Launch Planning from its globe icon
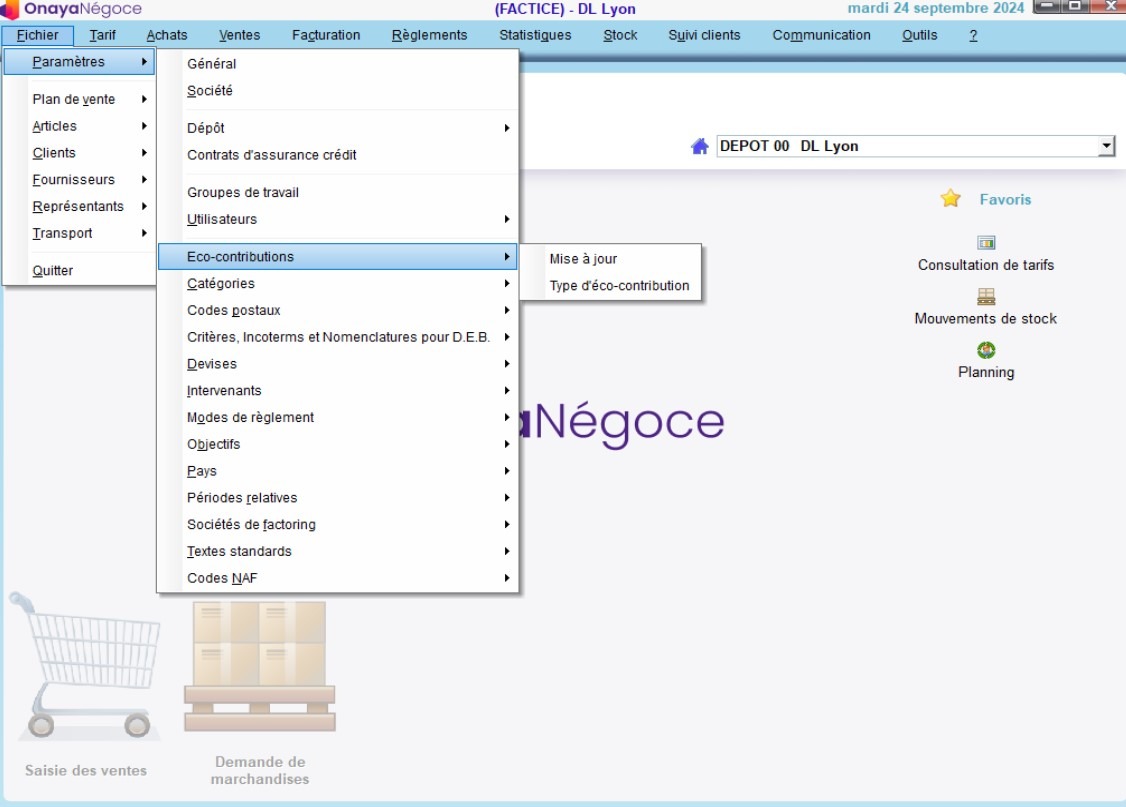Screen dimensions: 1126x807 pyautogui.click(x=986, y=349)
